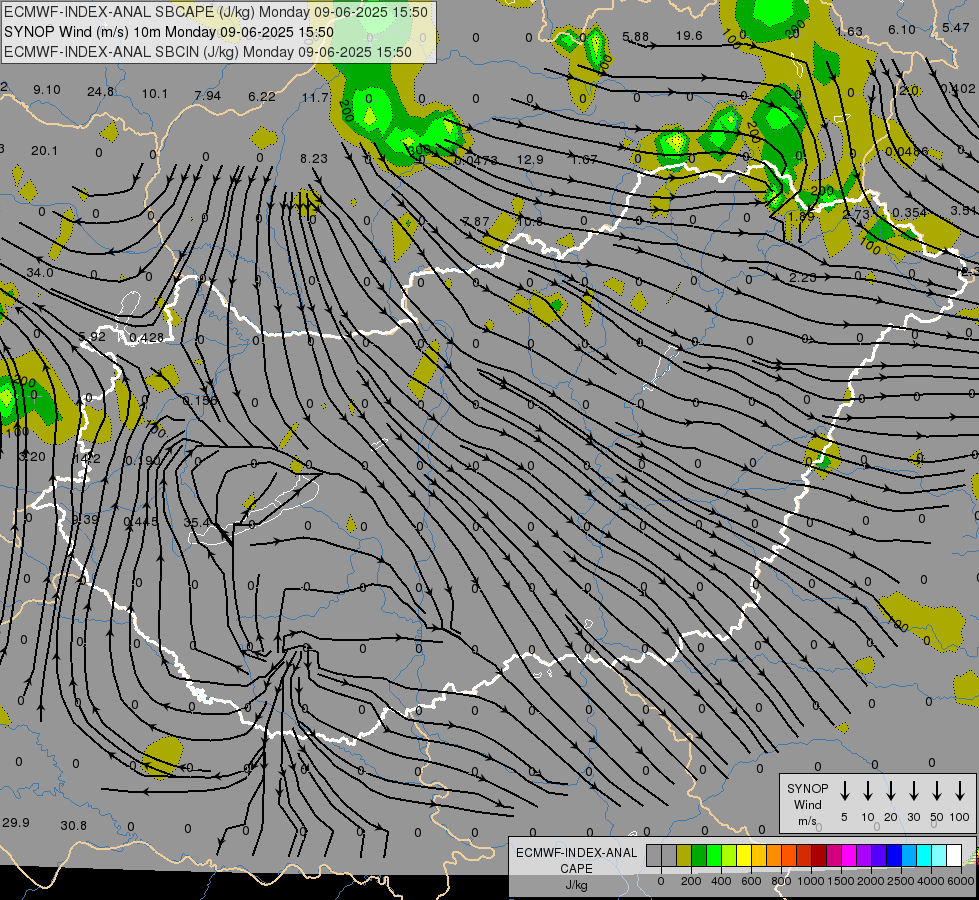979x900 pixels.
Task: Click the map value 7.94
Action: point(208,96)
